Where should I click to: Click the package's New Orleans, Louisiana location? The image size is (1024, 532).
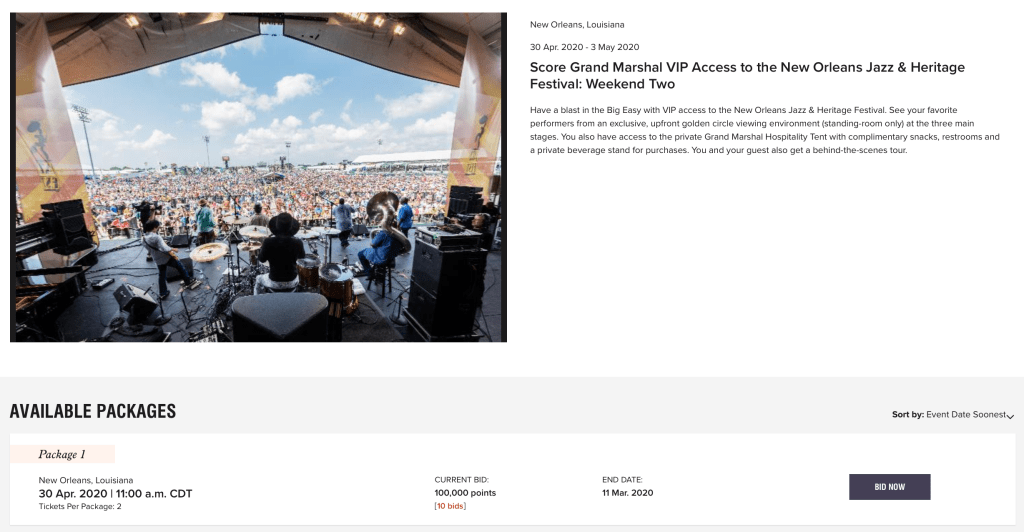(x=86, y=480)
